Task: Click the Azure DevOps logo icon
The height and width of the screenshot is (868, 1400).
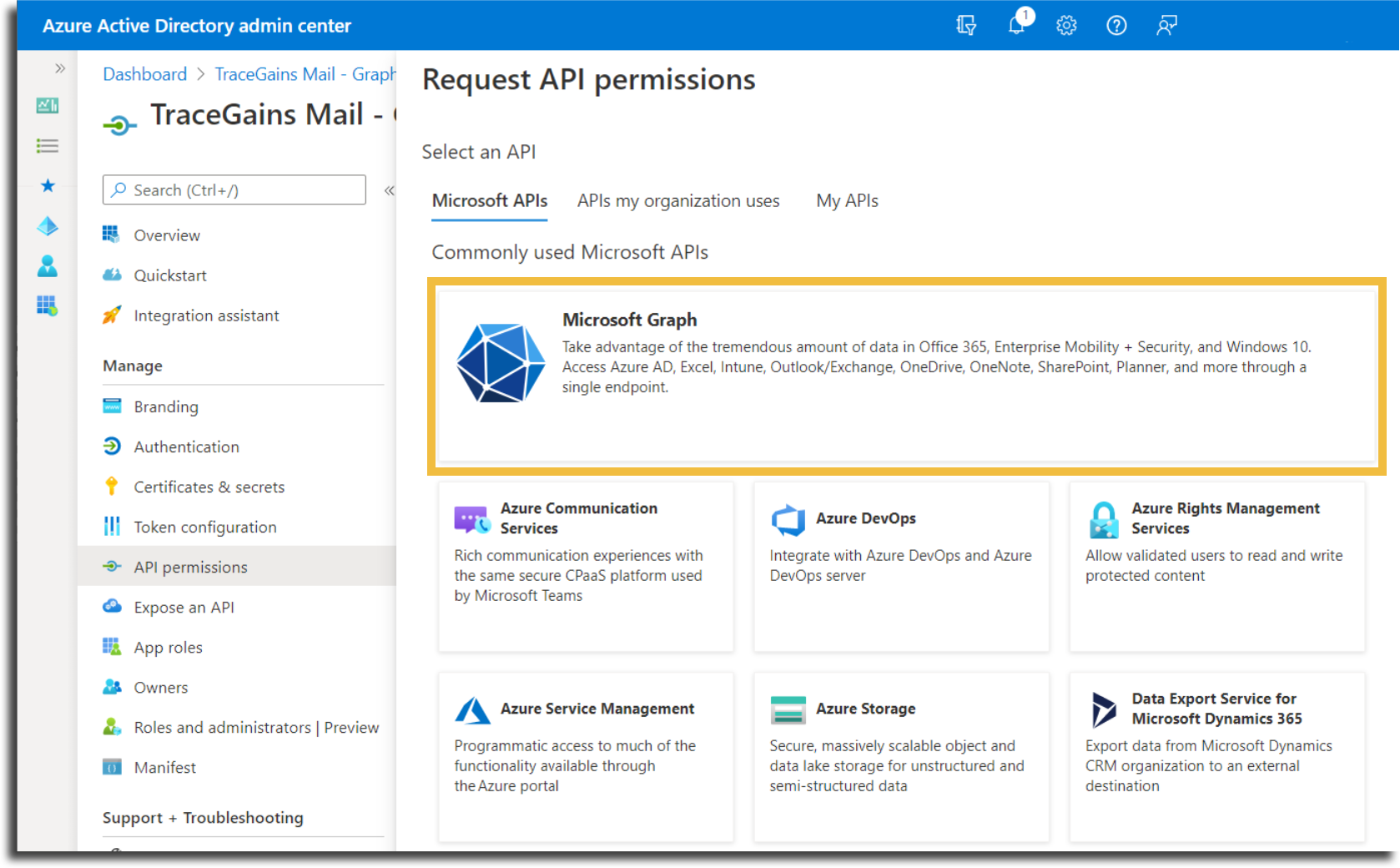Action: [788, 519]
